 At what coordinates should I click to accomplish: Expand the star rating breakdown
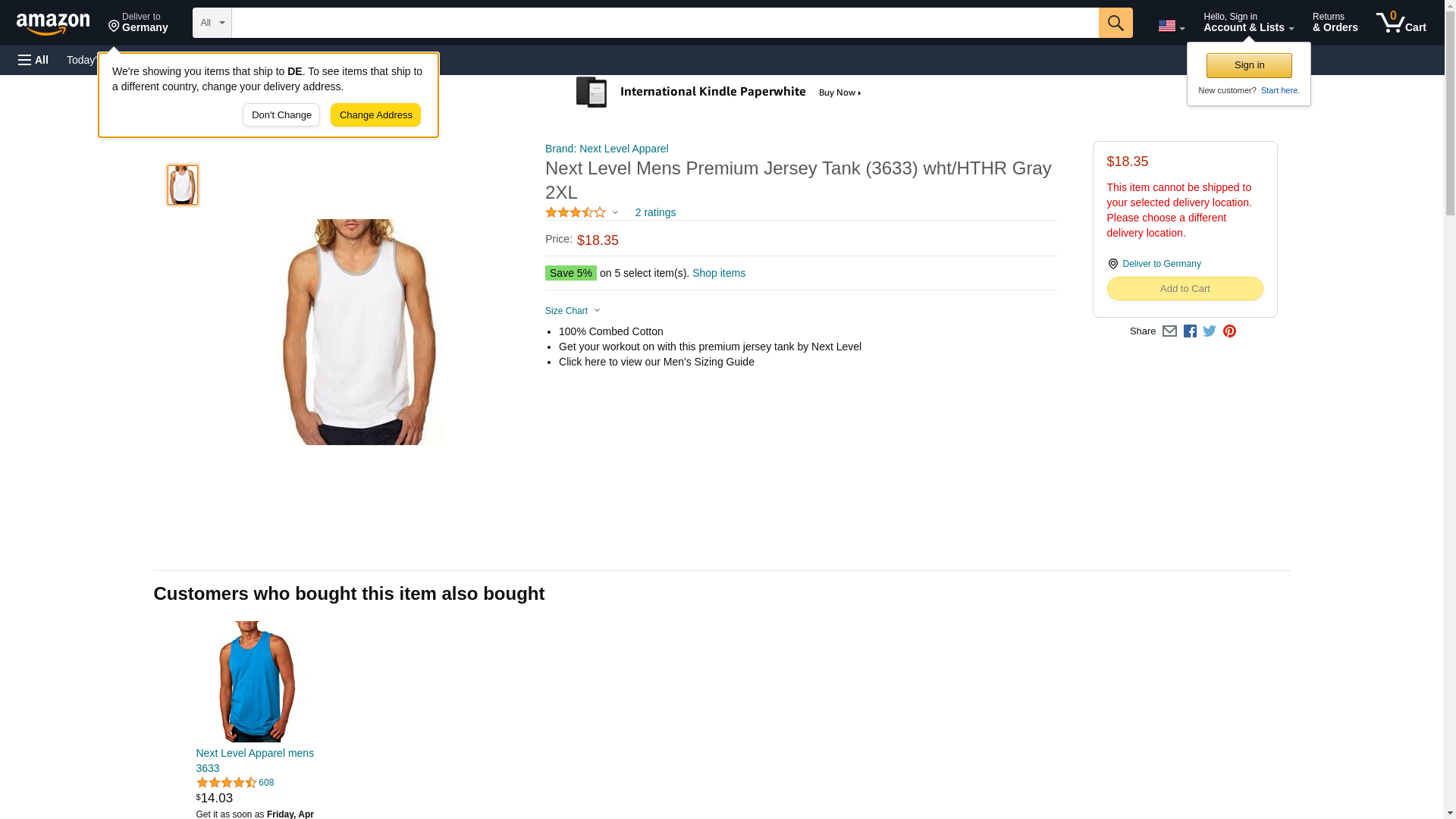click(x=582, y=213)
